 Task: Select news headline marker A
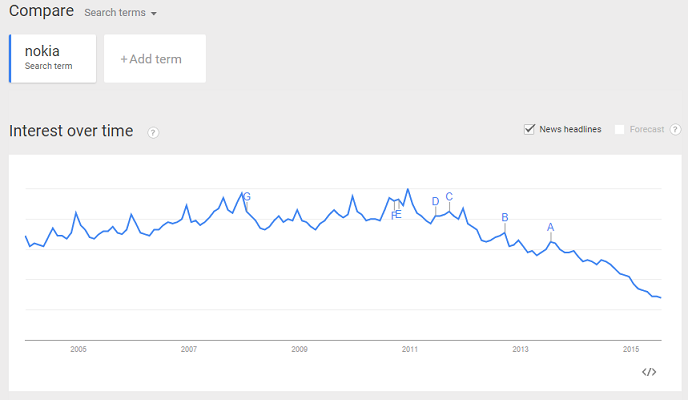click(x=550, y=227)
